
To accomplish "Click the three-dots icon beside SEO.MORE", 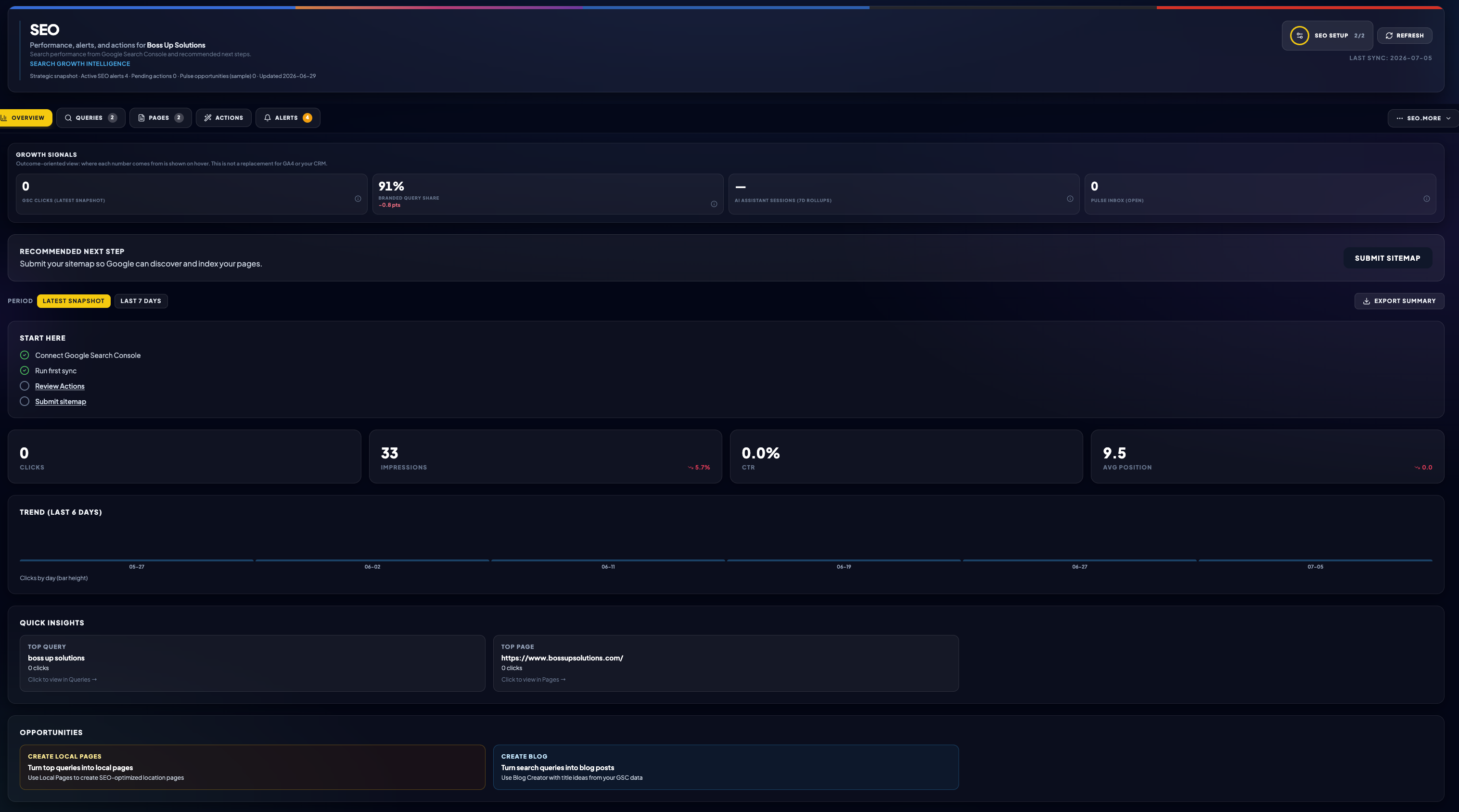I will coord(1399,118).
